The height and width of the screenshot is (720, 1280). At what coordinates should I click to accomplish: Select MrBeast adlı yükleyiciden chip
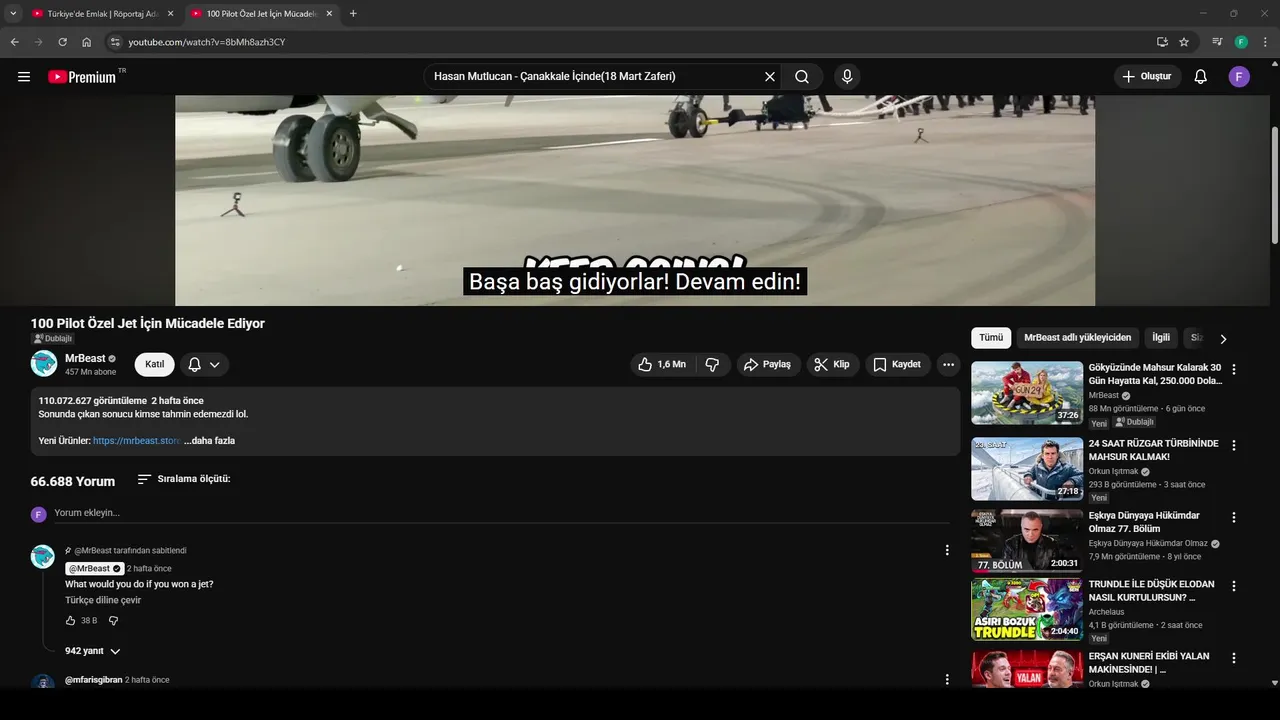[x=1078, y=338]
